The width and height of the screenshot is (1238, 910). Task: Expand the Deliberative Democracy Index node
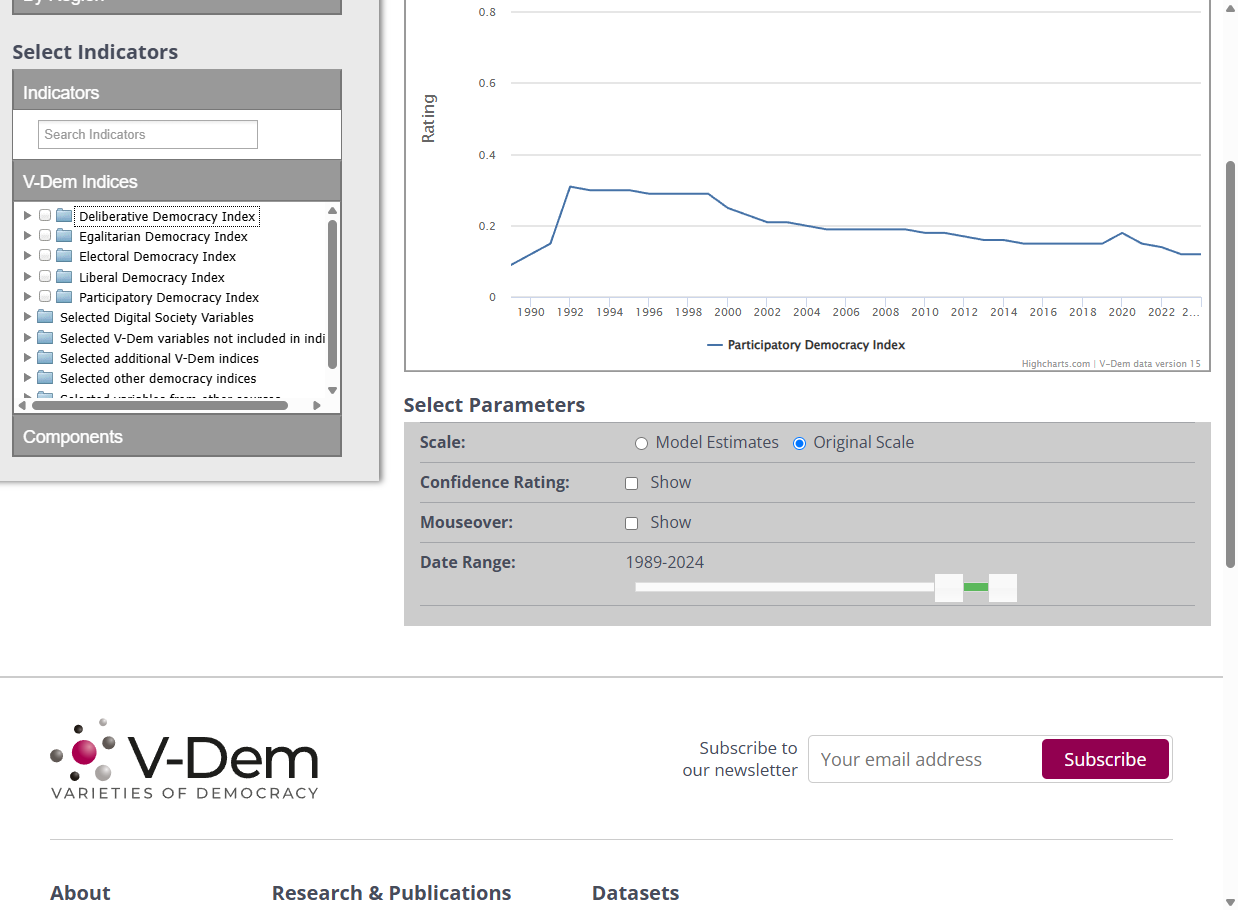click(27, 216)
